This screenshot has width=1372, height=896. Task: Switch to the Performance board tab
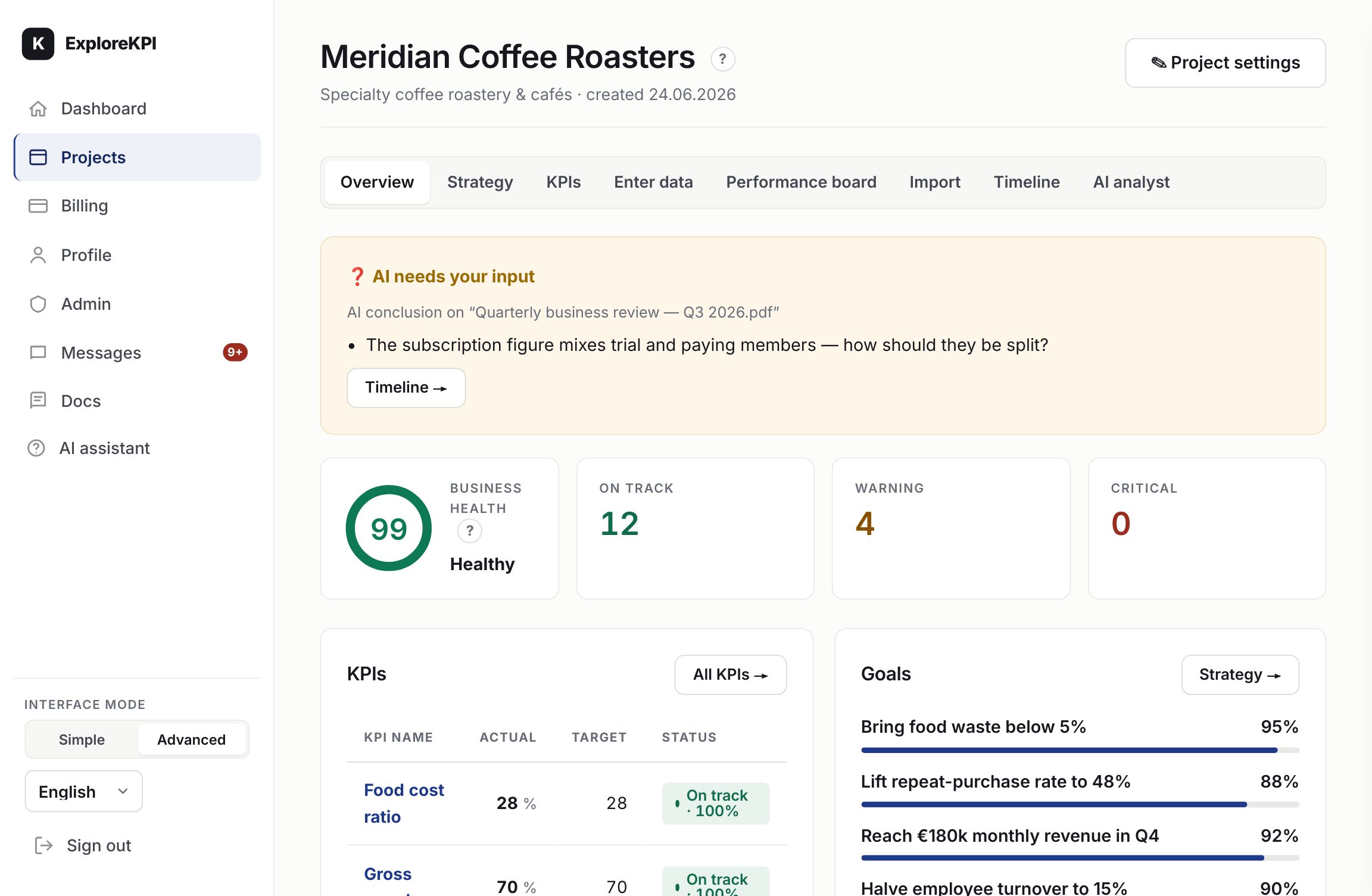pyautogui.click(x=801, y=182)
